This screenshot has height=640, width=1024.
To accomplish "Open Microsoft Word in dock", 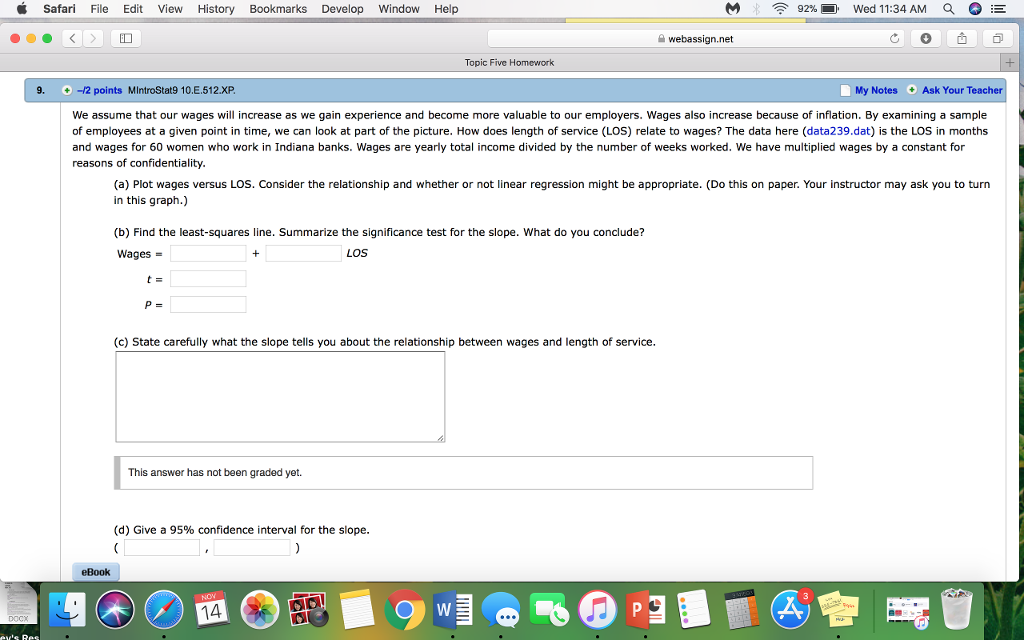I will [x=453, y=610].
